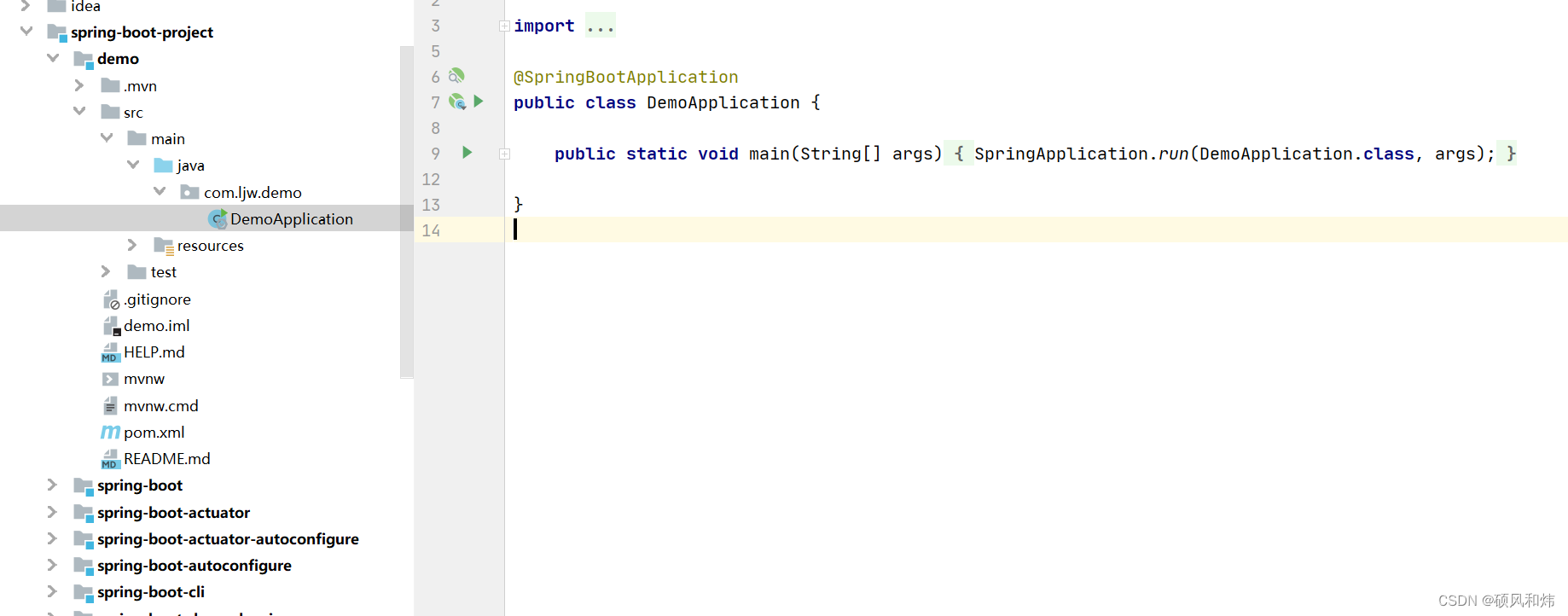The image size is (1568, 616).
Task: Click the resources folder icon
Action: point(164,246)
